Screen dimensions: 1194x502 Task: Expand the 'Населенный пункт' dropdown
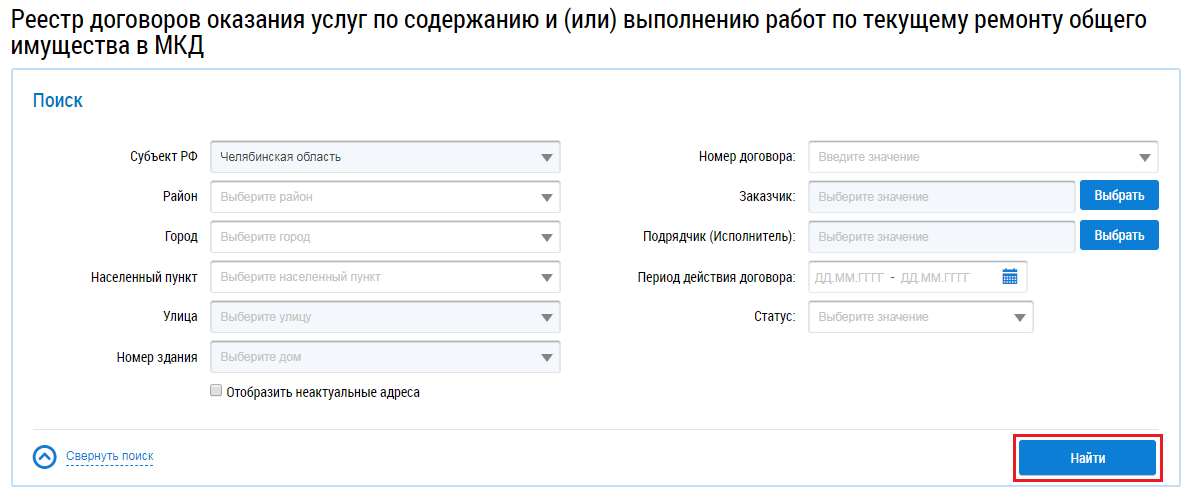(x=546, y=277)
